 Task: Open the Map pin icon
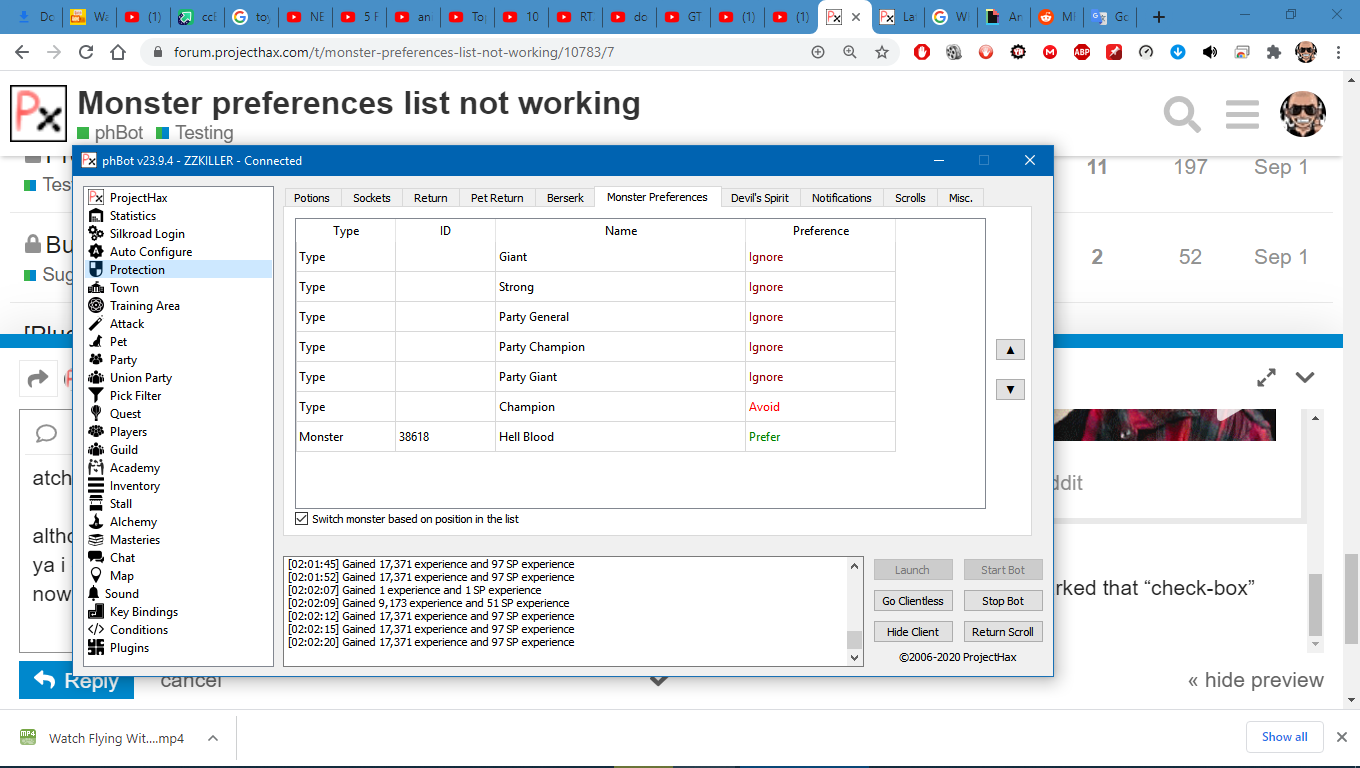[96, 576]
